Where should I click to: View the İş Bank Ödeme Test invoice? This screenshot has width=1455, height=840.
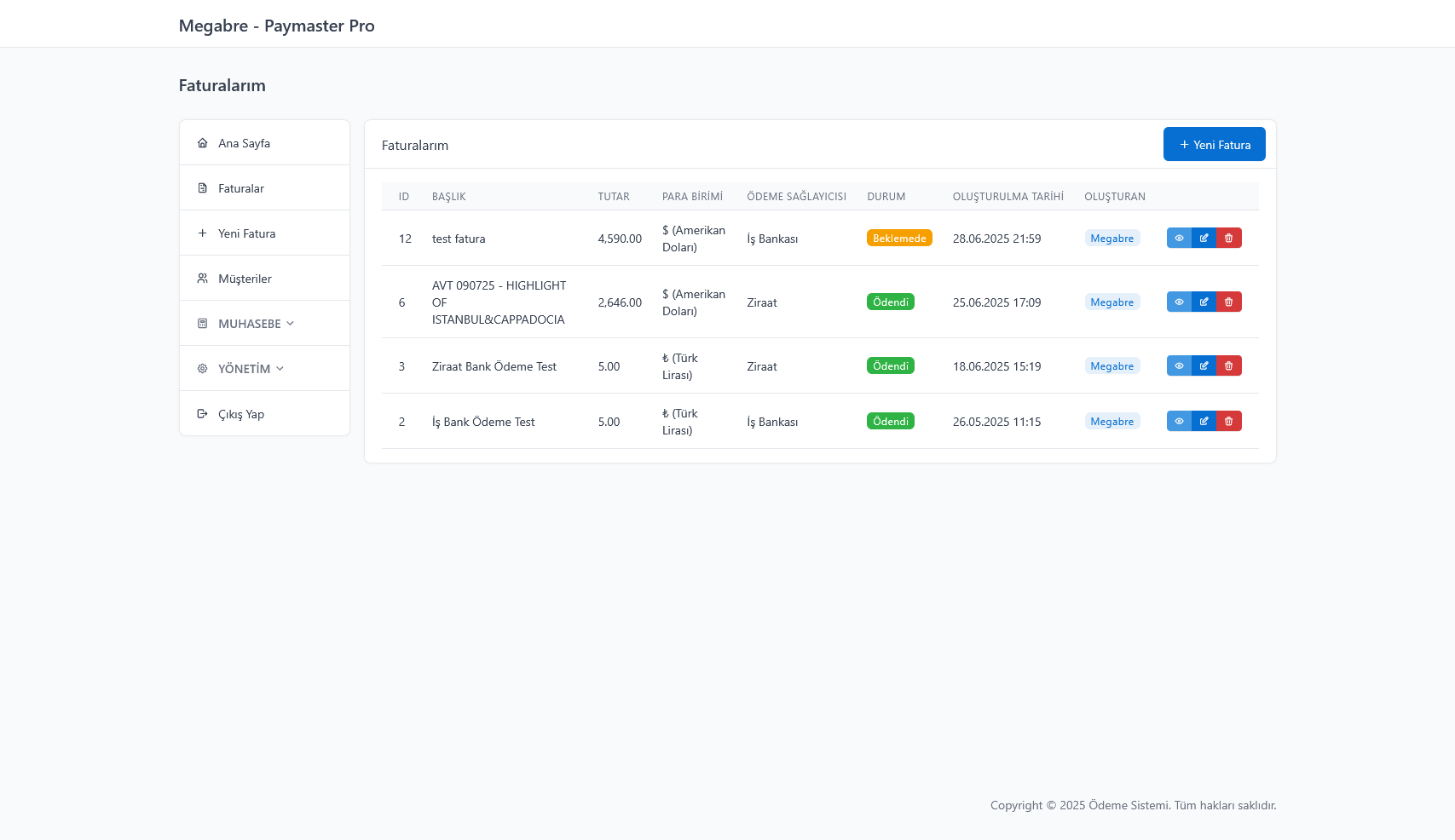click(1179, 422)
